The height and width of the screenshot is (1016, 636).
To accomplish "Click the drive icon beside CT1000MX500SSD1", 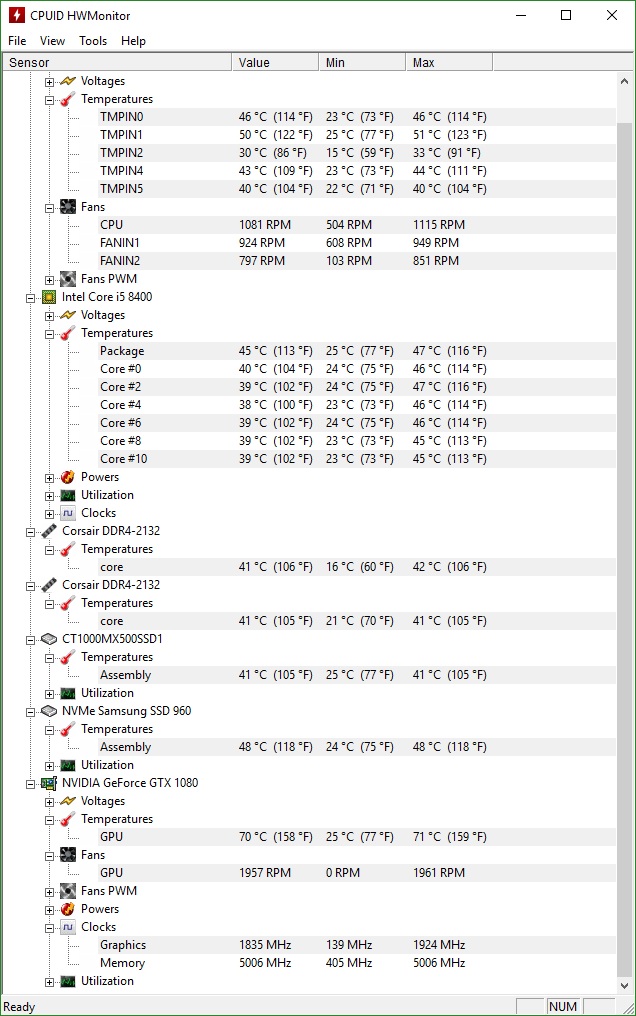I will click(48, 639).
